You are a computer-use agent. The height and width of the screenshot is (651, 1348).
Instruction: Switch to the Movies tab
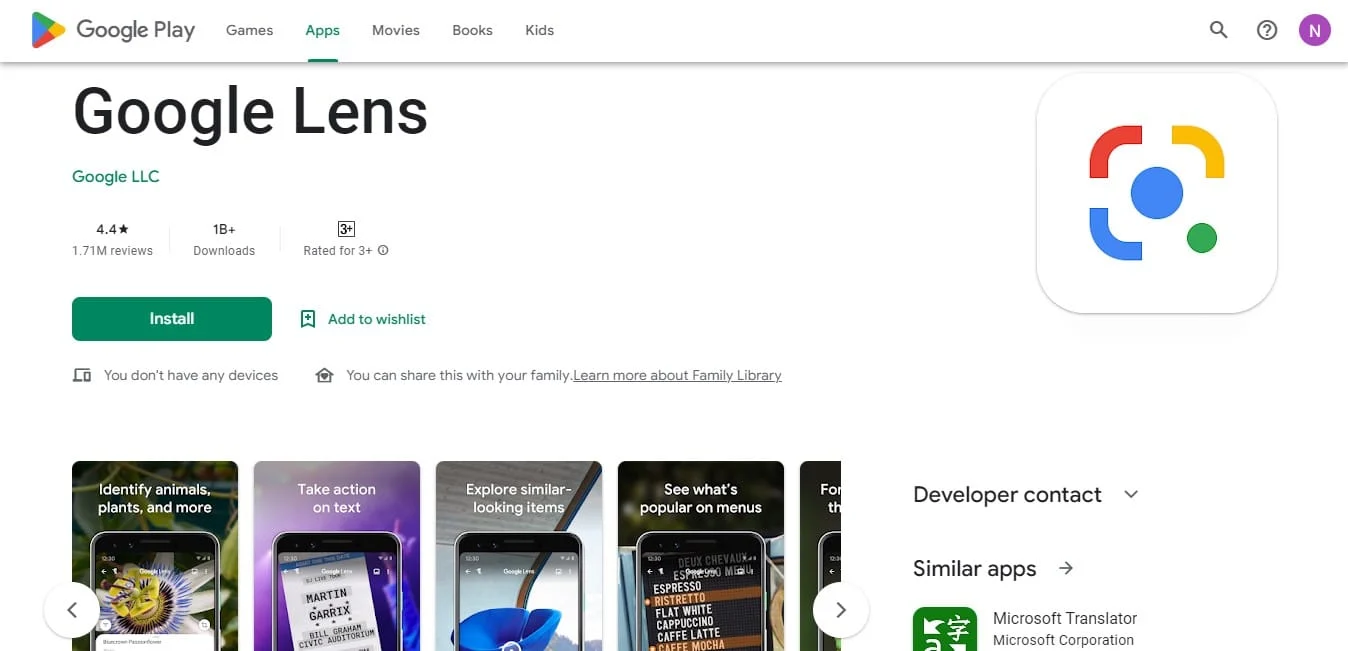point(396,30)
